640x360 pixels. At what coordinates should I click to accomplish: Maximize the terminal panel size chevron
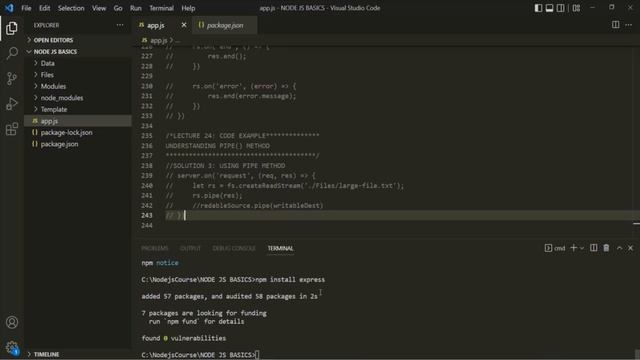620,248
